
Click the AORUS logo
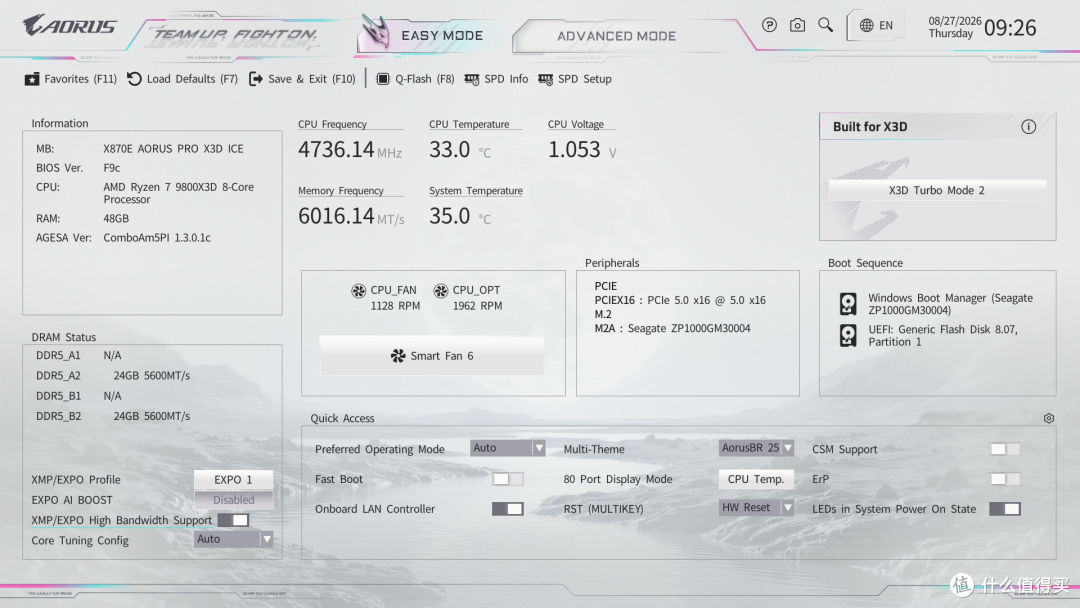point(70,26)
